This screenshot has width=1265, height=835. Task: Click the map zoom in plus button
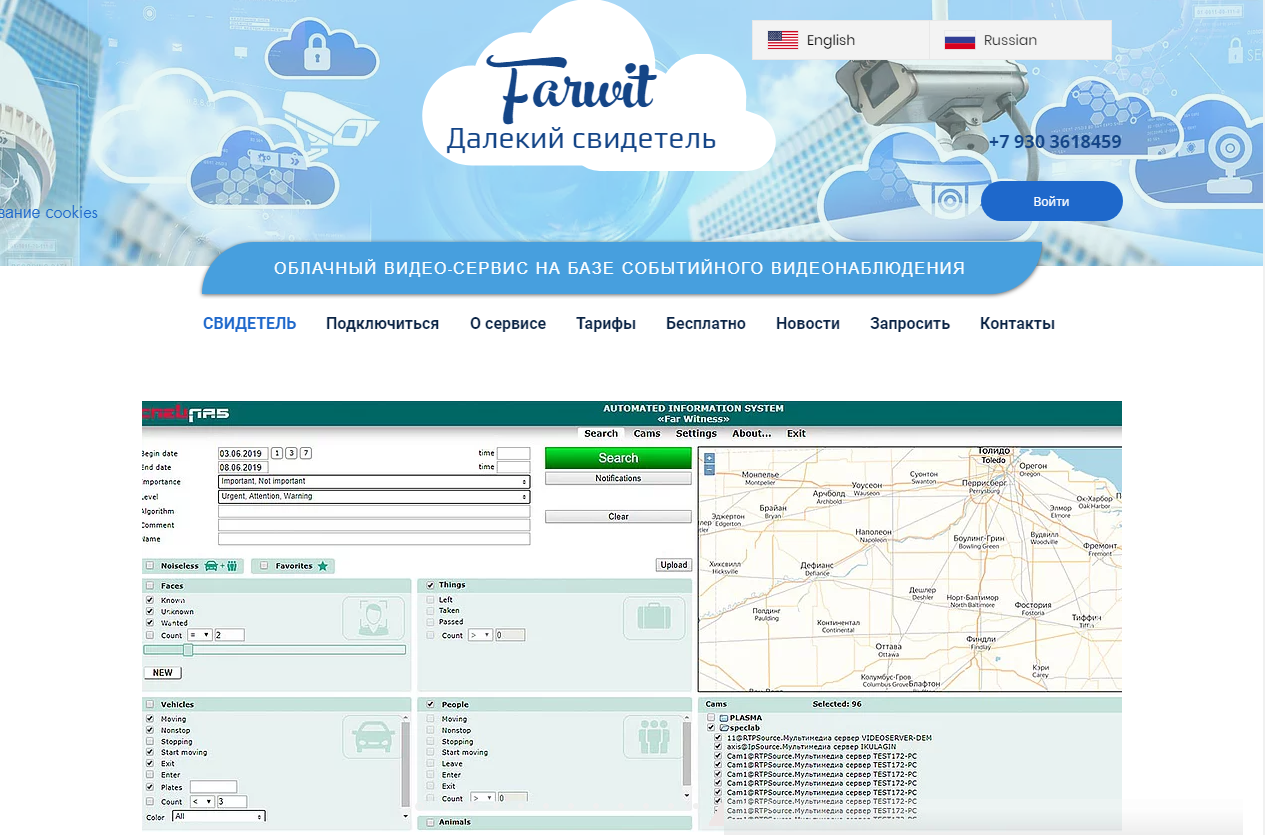709,458
